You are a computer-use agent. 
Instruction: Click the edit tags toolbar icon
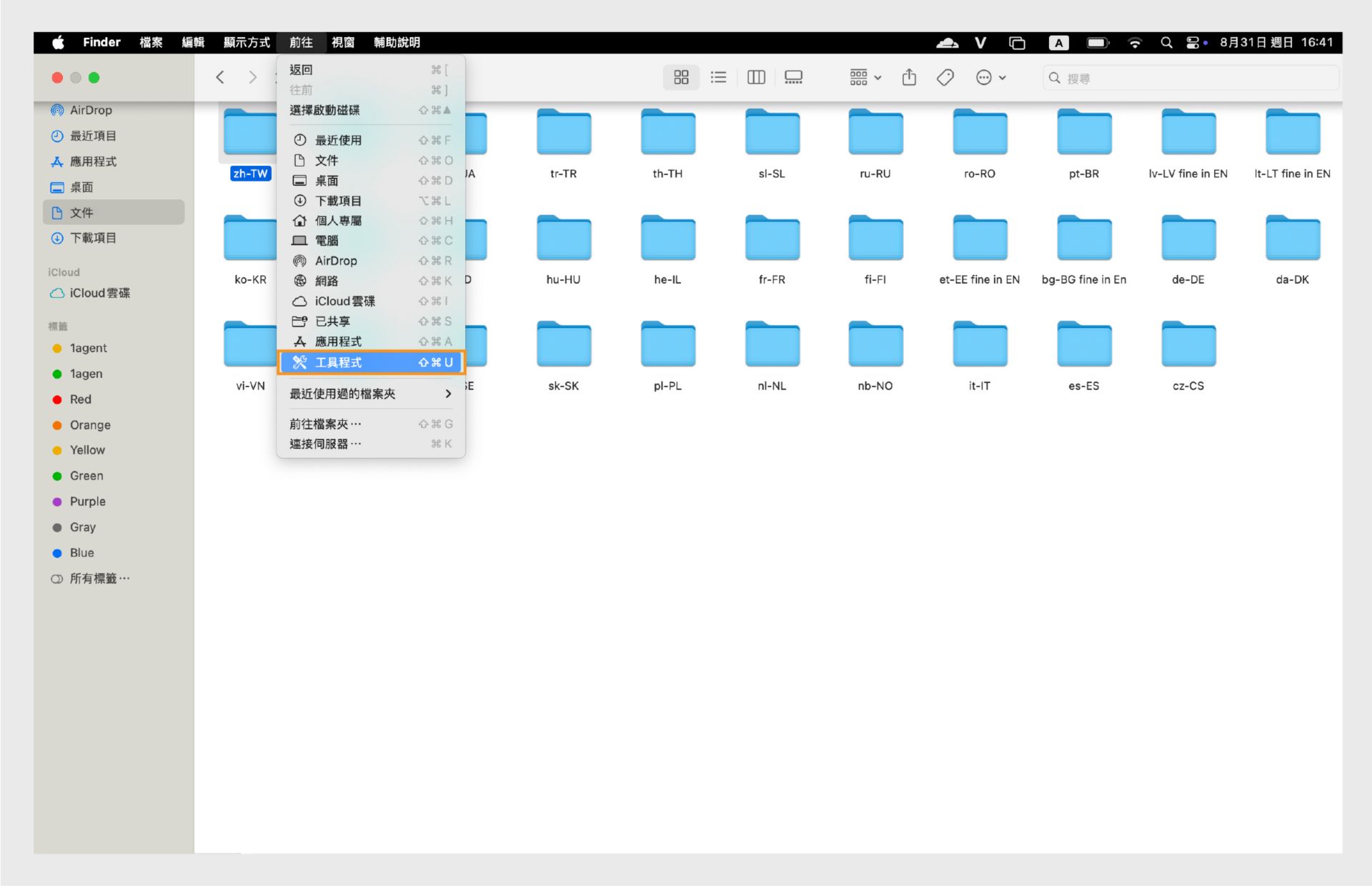click(x=945, y=77)
